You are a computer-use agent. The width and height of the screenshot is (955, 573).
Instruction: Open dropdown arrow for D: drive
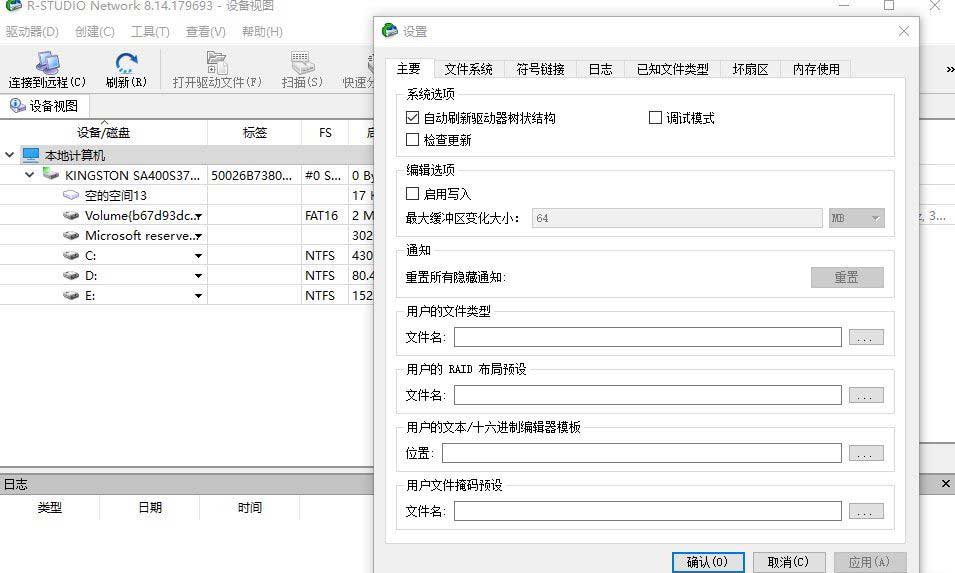pos(199,276)
